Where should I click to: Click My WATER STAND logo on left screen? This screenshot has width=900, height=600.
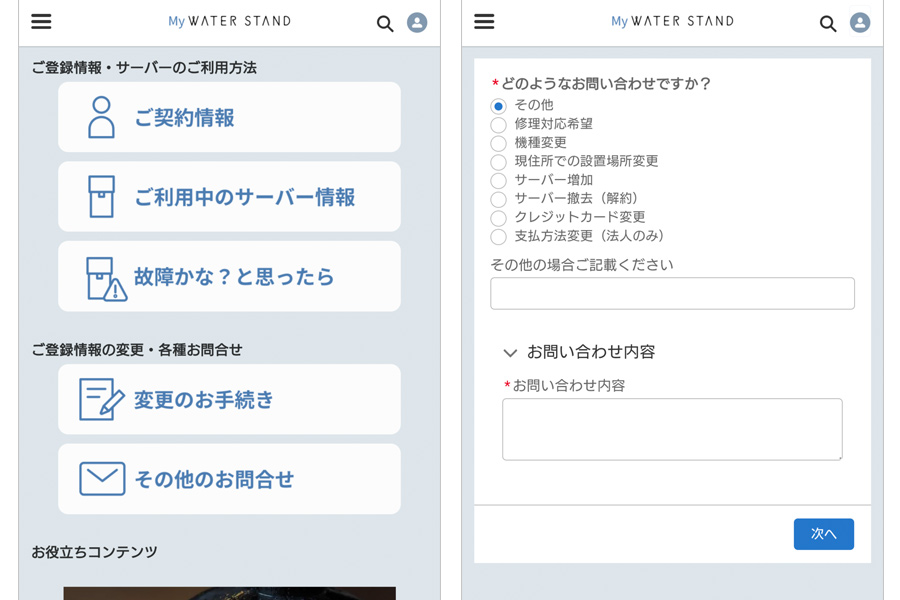(229, 21)
